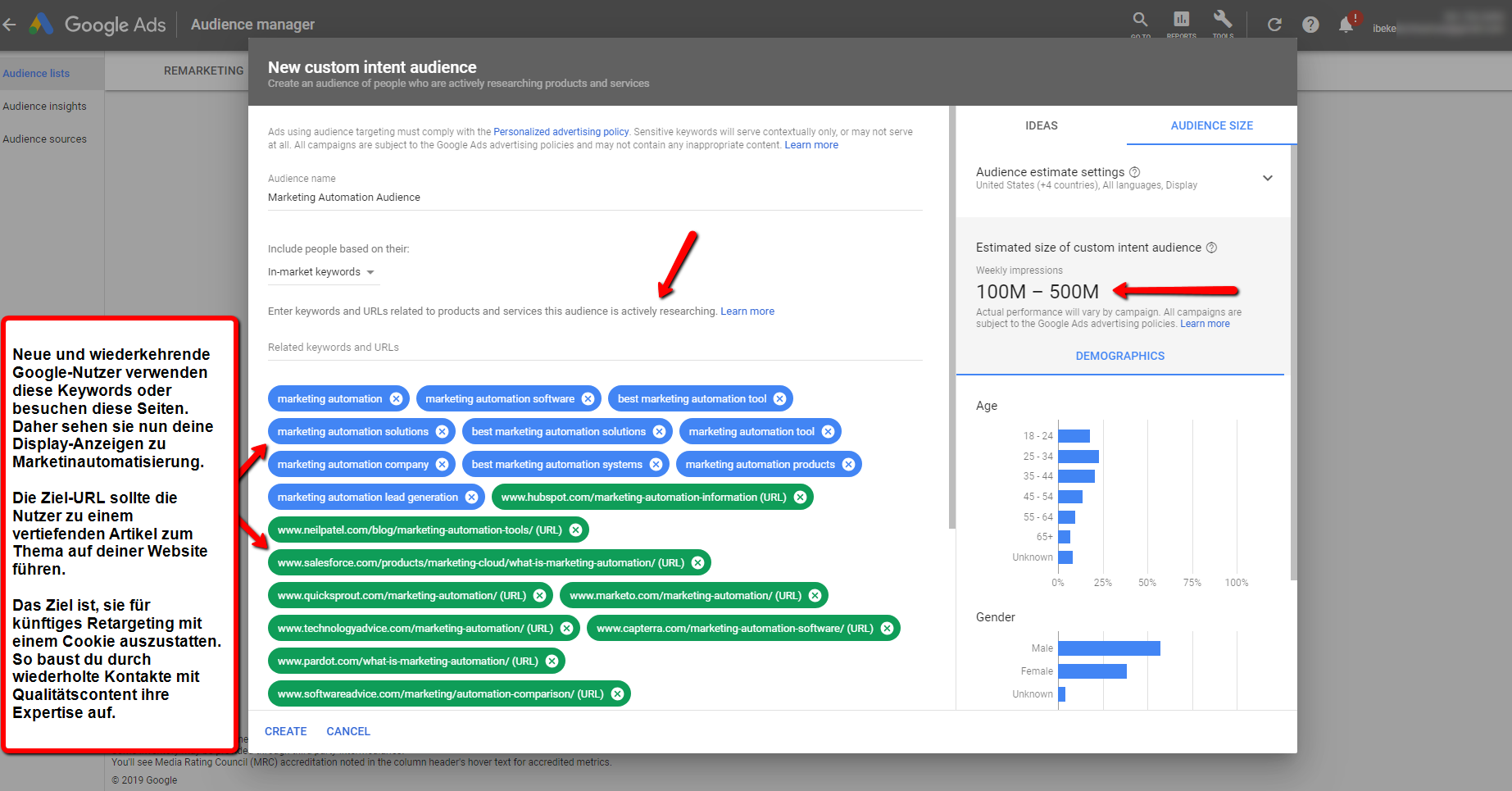This screenshot has height=791, width=1512.
Task: Open the Tools wrench icon
Action: 1223,20
